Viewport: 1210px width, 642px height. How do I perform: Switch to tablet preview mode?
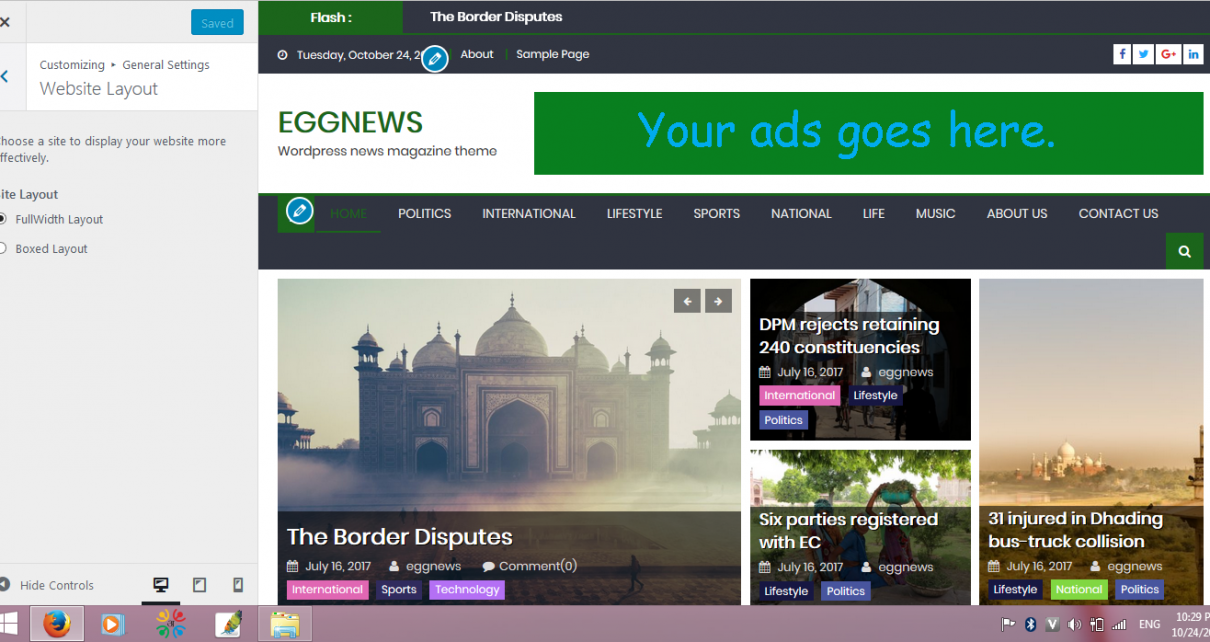point(199,585)
